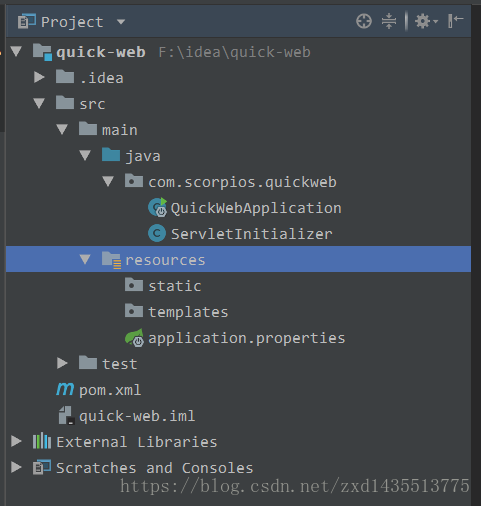Expand the test folder
The height and width of the screenshot is (506, 481).
[62, 363]
